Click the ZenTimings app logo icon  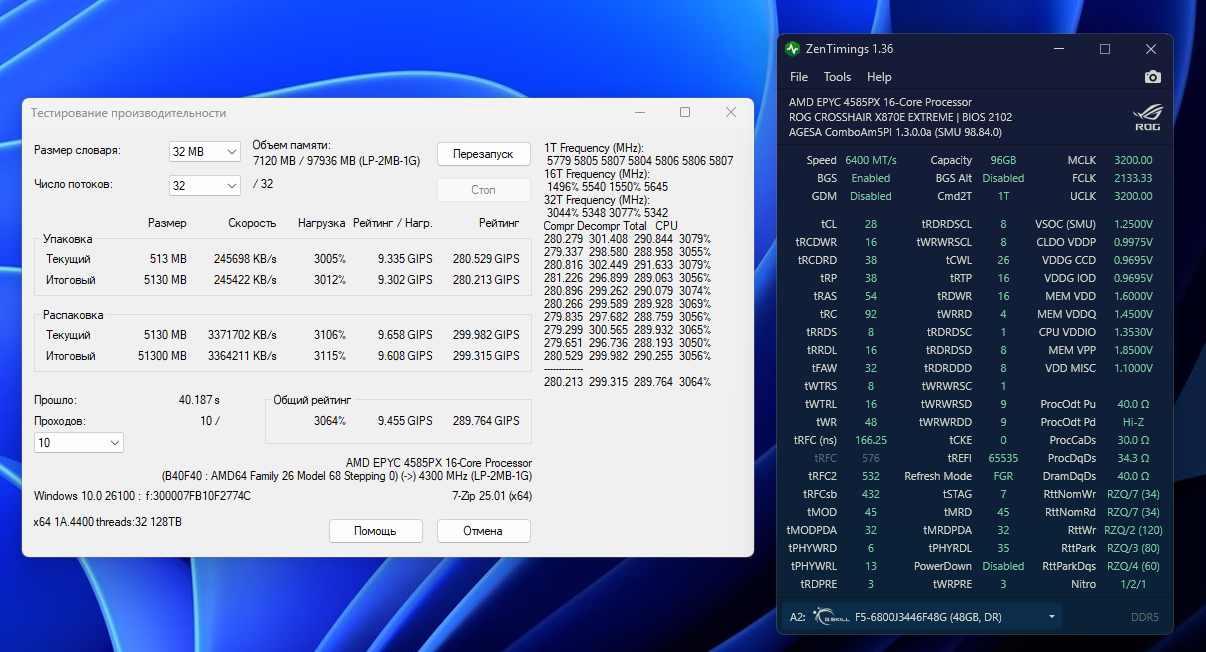click(x=793, y=49)
